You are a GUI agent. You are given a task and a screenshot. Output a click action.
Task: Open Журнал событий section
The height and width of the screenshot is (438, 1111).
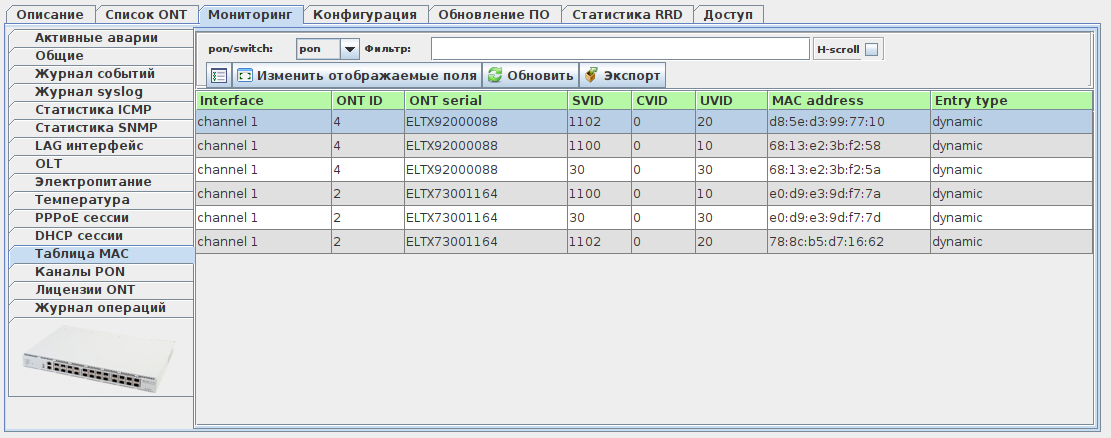[x=101, y=74]
